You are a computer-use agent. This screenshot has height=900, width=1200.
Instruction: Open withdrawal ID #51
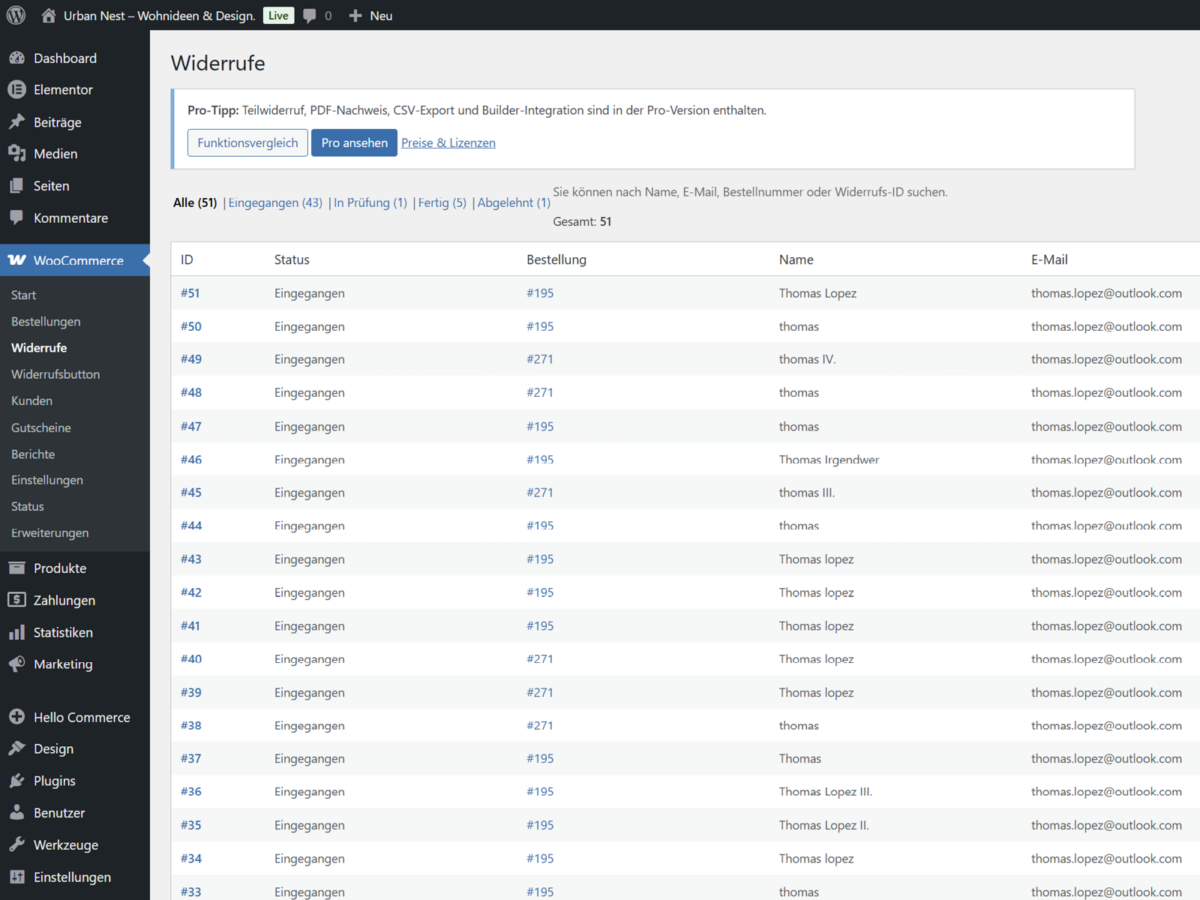tap(191, 293)
